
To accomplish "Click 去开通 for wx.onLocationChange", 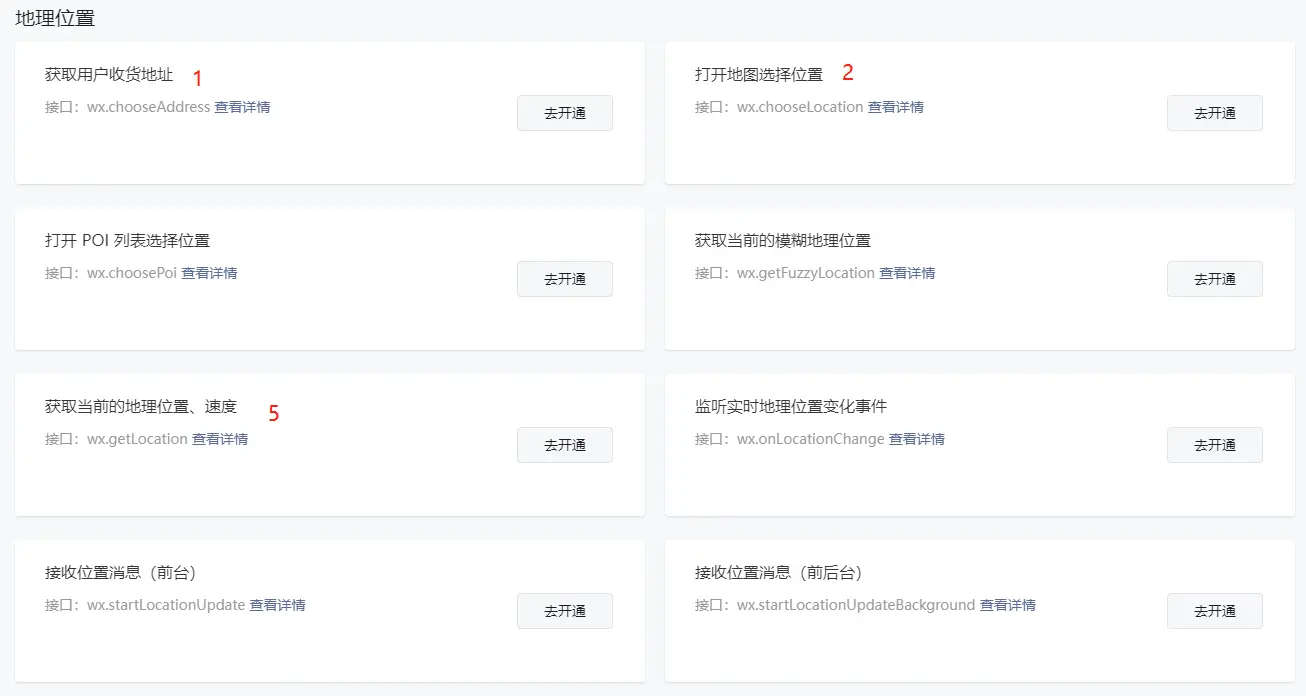I will click(1214, 445).
